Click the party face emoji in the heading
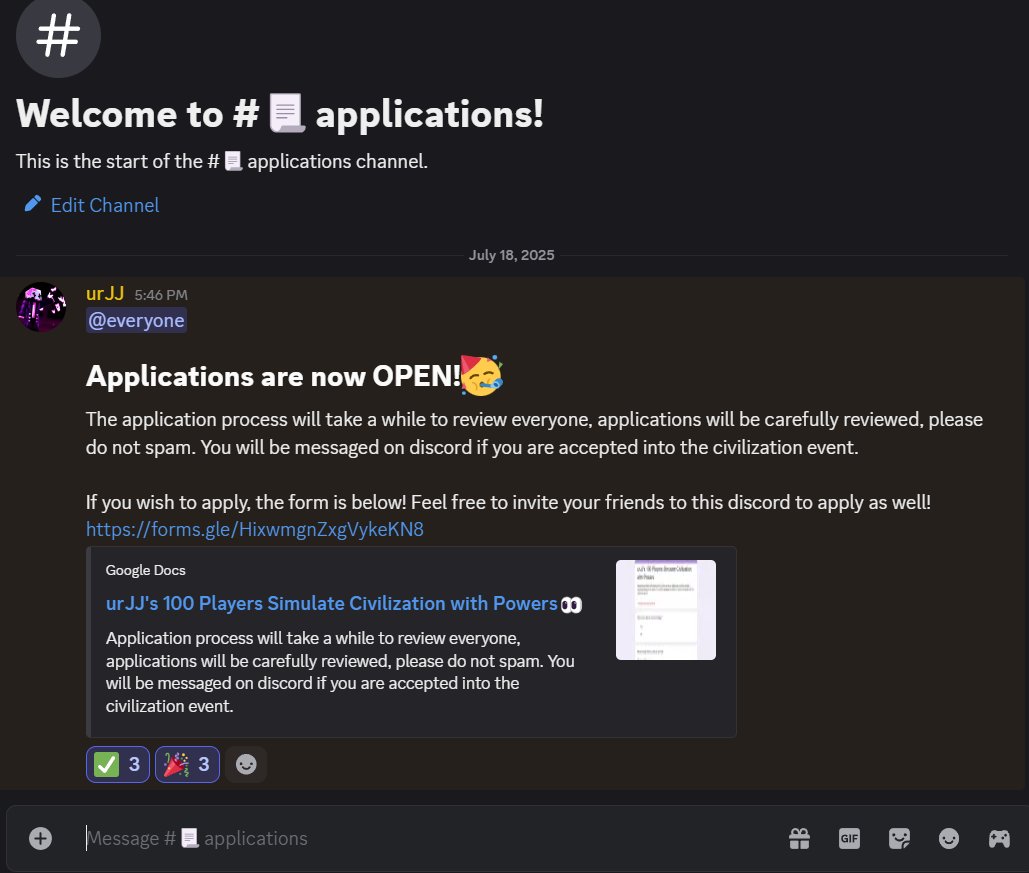This screenshot has width=1029, height=873. tap(482, 375)
